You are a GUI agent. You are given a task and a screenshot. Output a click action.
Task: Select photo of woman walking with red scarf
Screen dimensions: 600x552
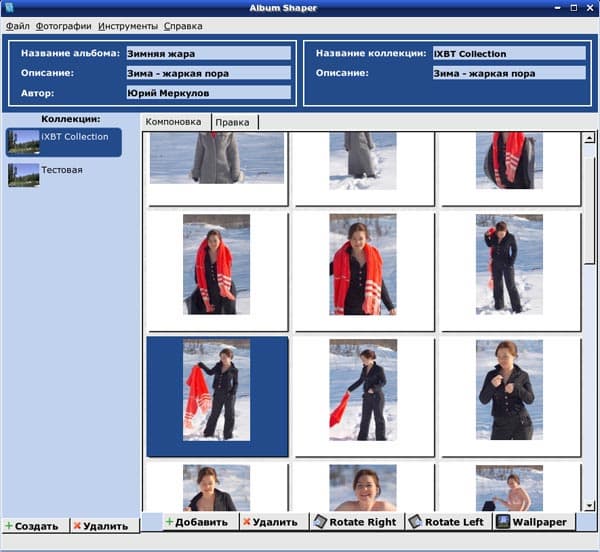pos(363,390)
